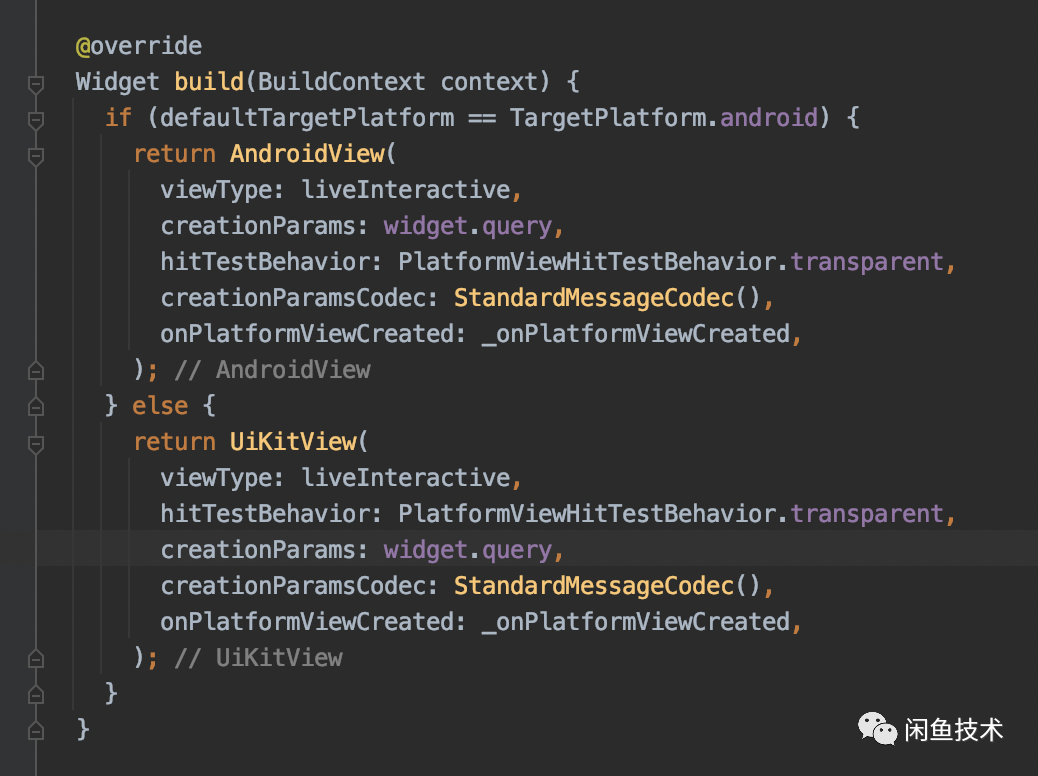Click the @override annotation
This screenshot has height=776, width=1038.
point(138,46)
